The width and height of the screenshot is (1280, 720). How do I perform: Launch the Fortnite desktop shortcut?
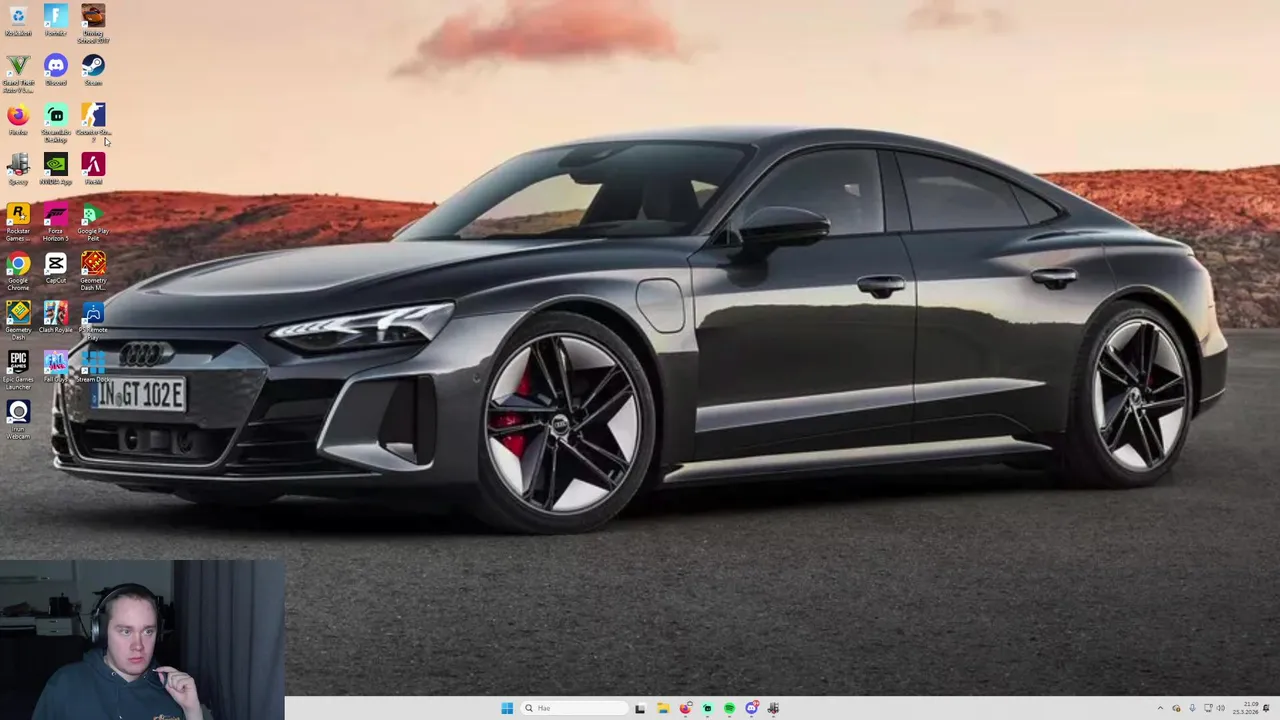55,21
